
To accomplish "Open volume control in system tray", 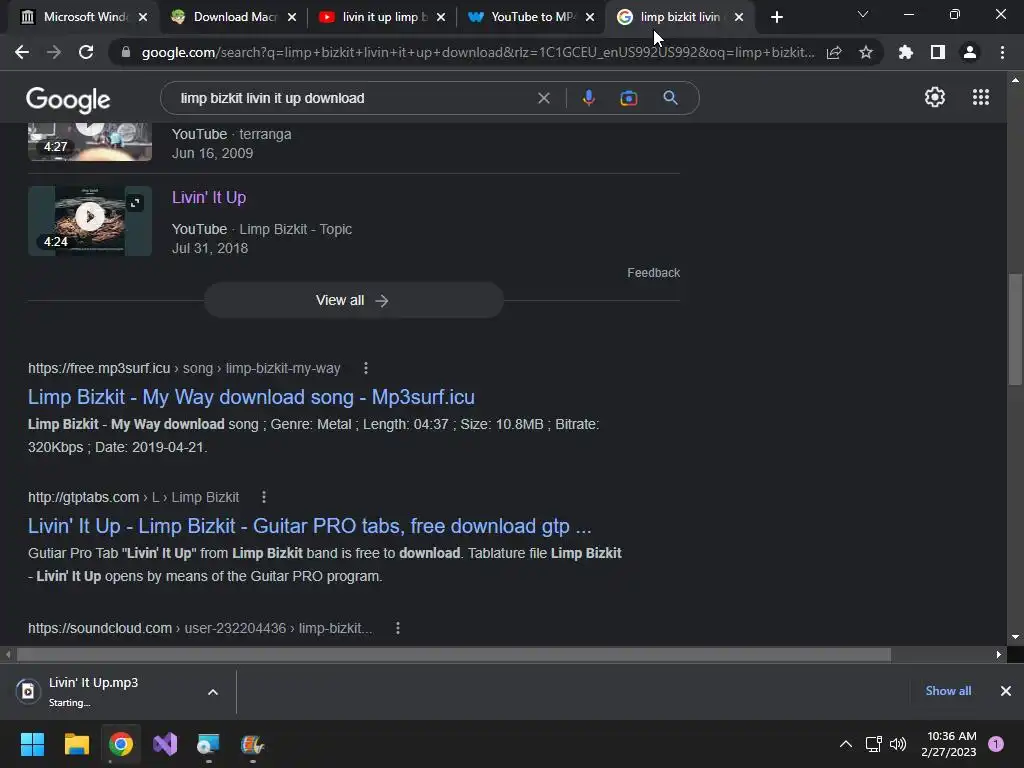I will click(898, 744).
